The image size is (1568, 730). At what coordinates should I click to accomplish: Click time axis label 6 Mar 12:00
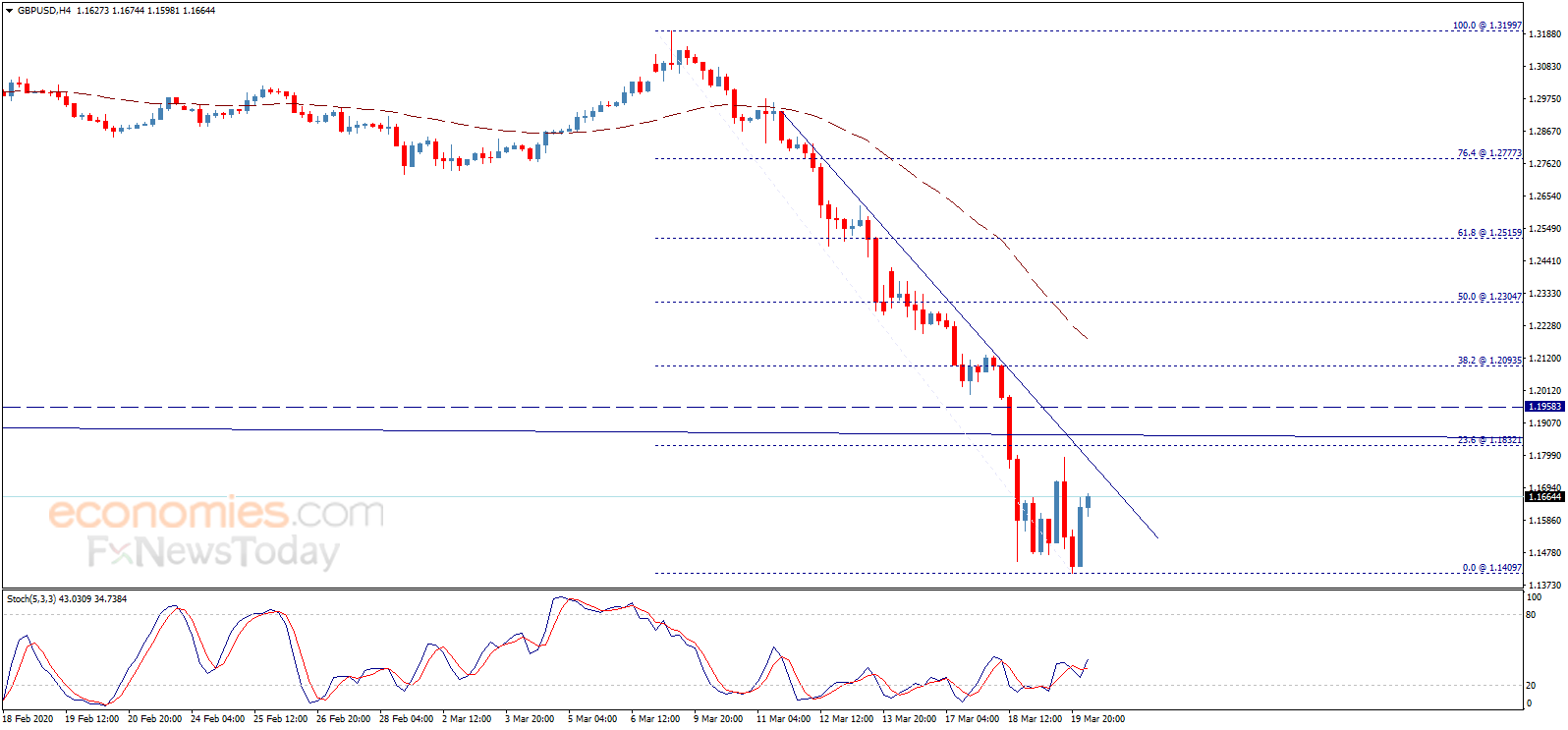coord(655,719)
